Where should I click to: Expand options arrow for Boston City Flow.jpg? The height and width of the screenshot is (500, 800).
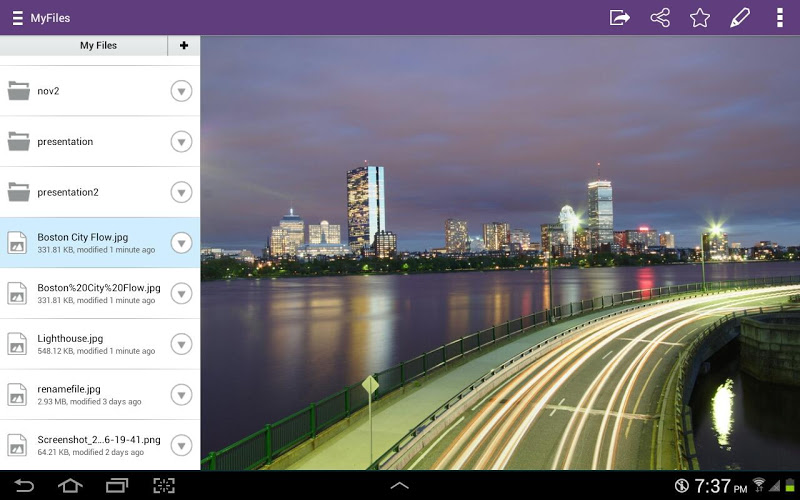click(x=181, y=243)
